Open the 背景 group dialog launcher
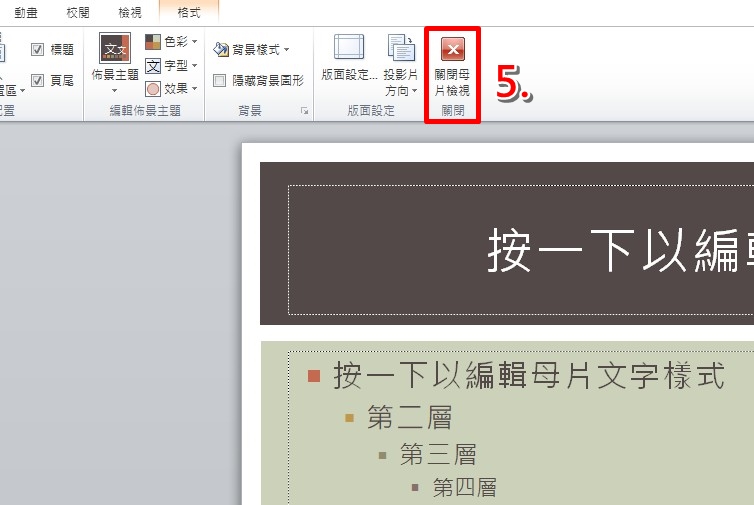 (x=304, y=111)
